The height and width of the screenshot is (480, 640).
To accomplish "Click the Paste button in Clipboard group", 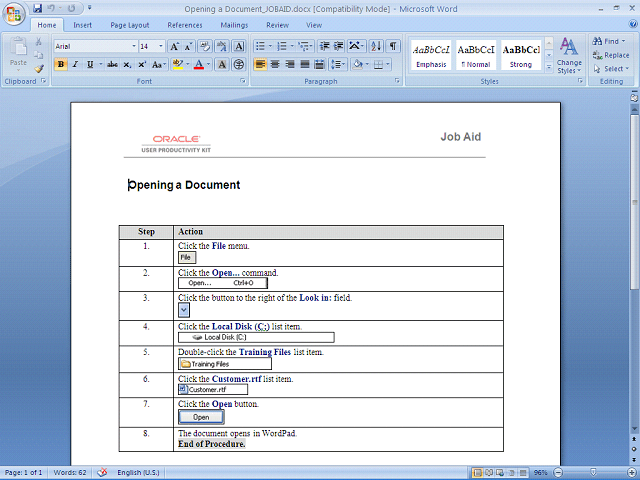I will pos(18,53).
